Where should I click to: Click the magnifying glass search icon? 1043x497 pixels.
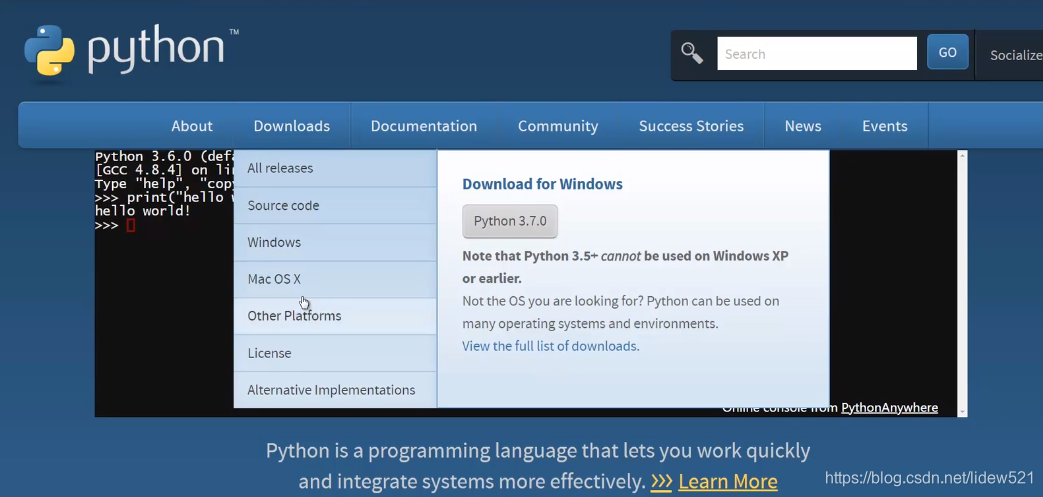(x=692, y=53)
